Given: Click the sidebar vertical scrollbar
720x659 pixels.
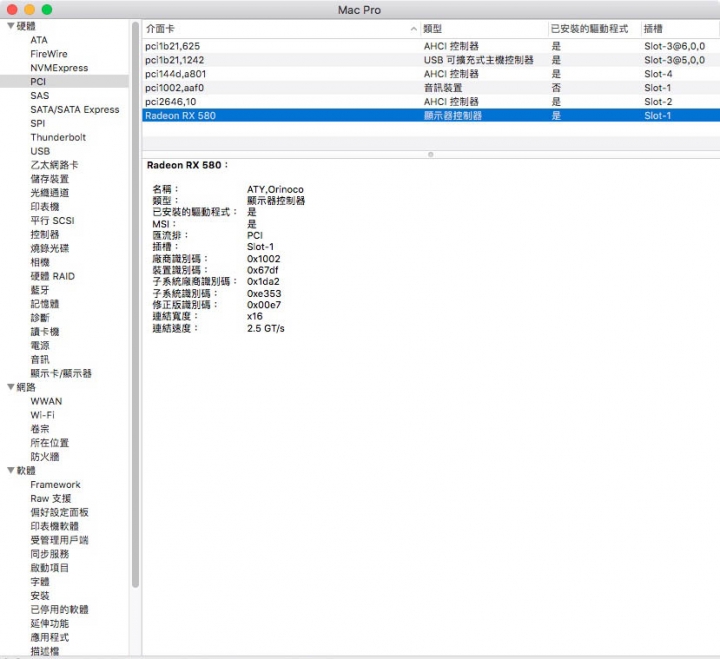Looking at the screenshot, I should pyautogui.click(x=135, y=304).
